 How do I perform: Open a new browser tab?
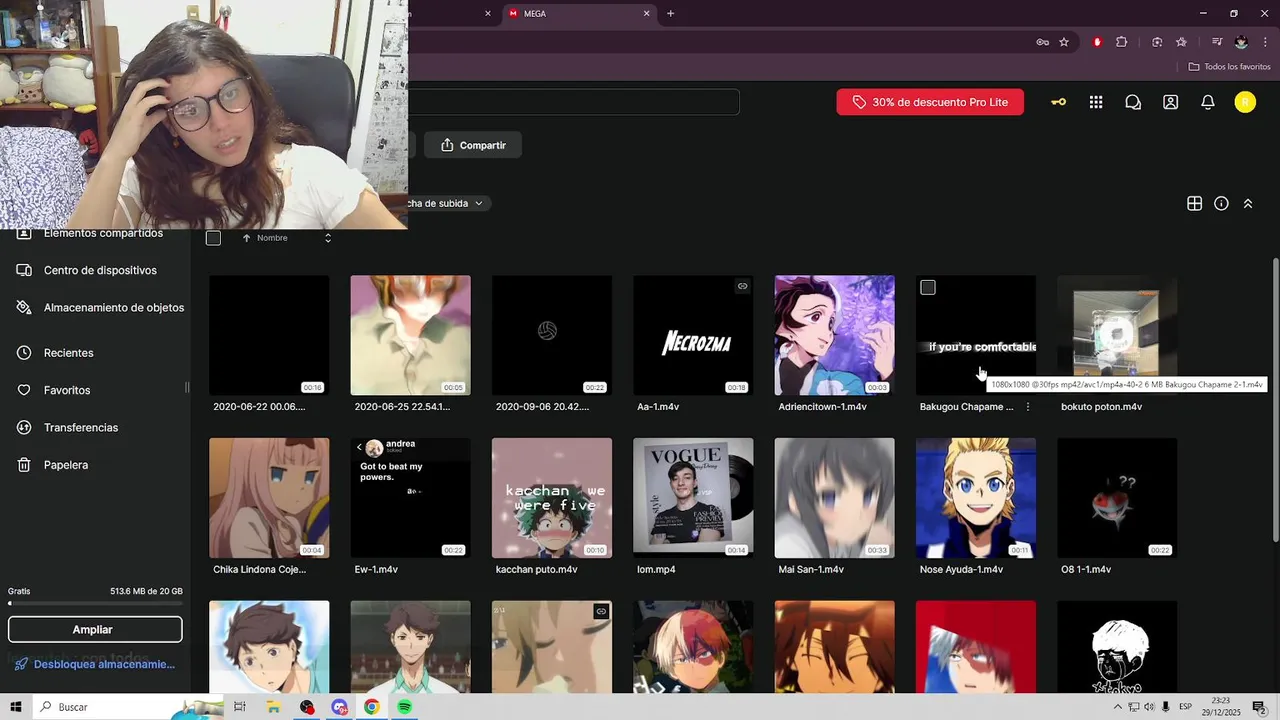click(670, 14)
